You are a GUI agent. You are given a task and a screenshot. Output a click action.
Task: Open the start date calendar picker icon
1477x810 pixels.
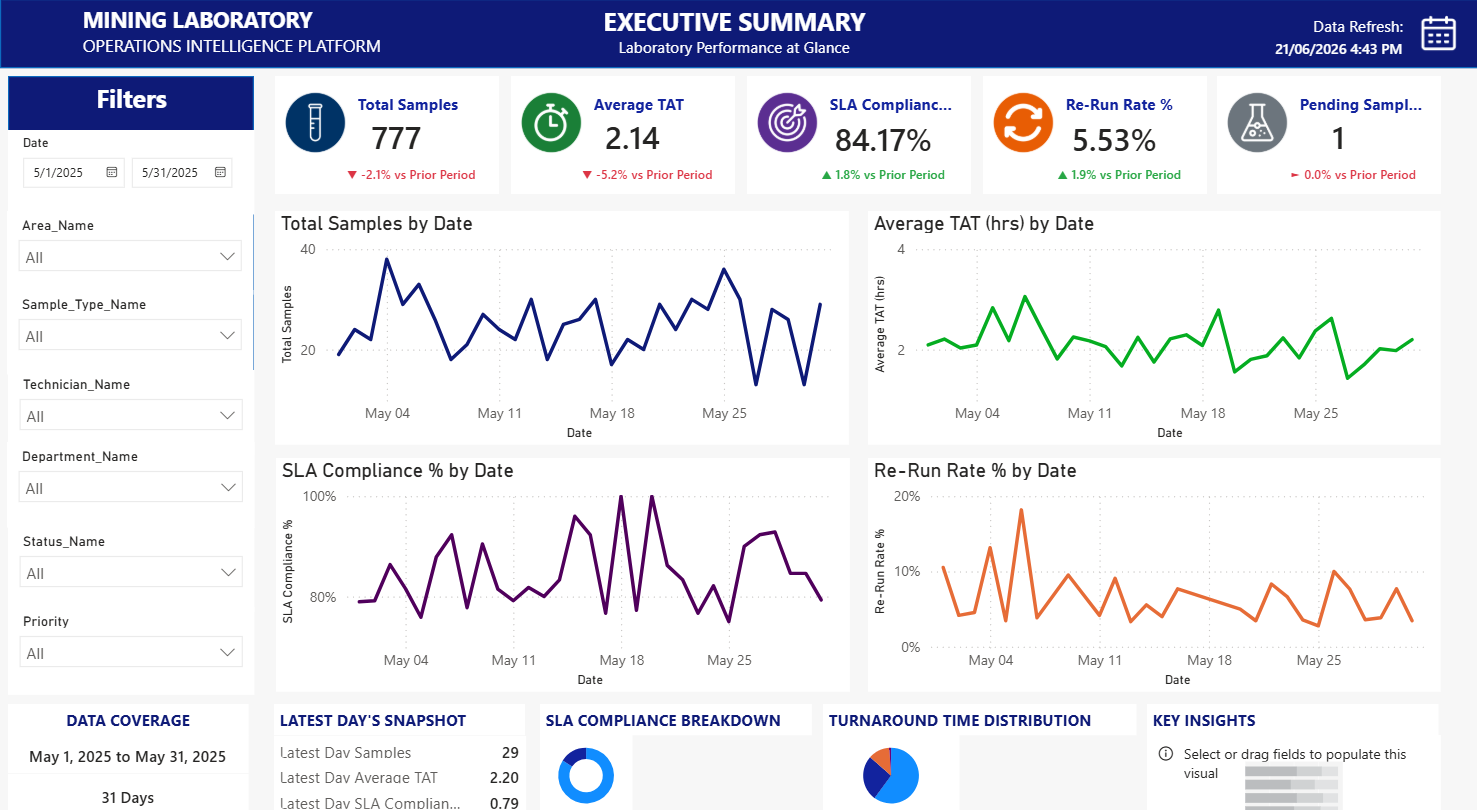pos(112,172)
